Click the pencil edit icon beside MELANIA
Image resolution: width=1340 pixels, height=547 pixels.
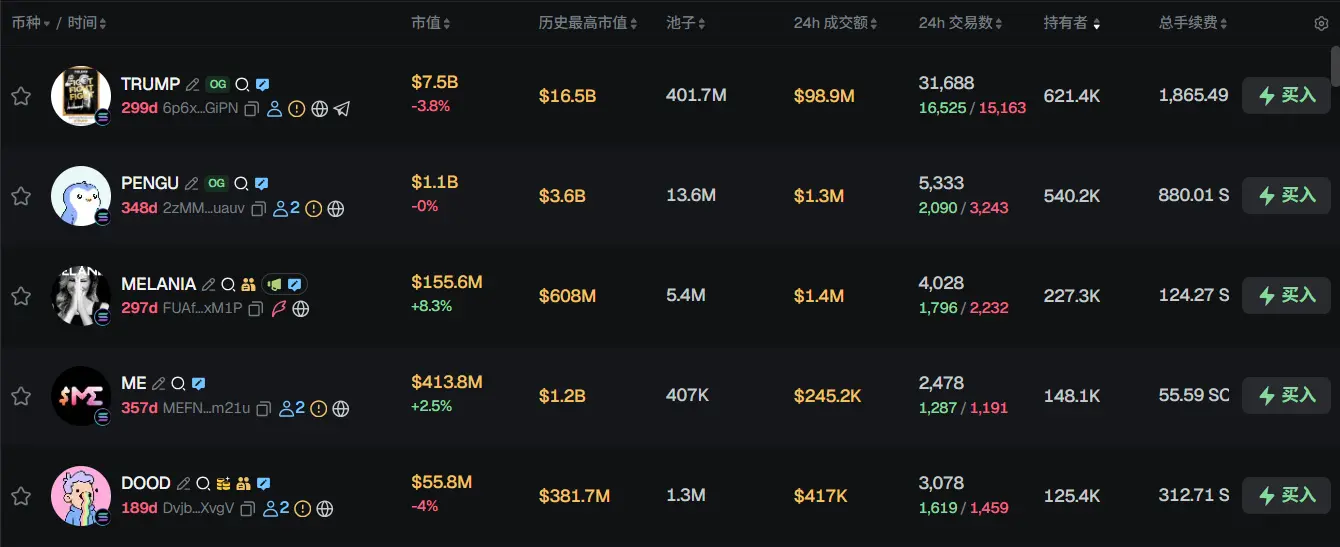pyautogui.click(x=209, y=285)
